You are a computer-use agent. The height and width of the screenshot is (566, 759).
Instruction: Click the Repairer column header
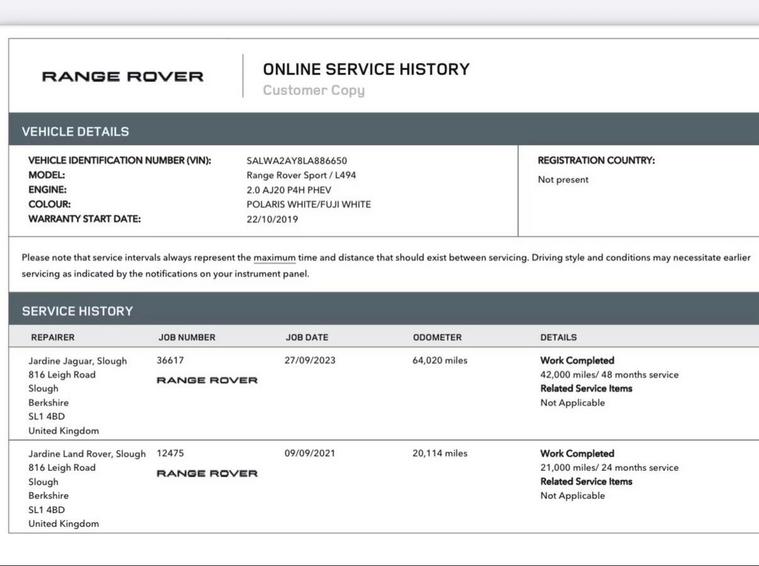(52, 338)
